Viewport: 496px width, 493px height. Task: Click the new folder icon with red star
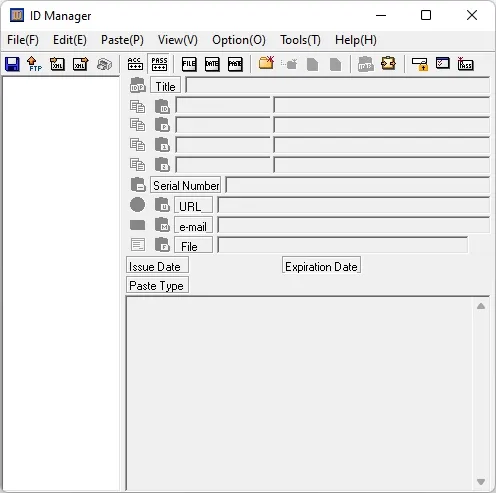point(266,63)
